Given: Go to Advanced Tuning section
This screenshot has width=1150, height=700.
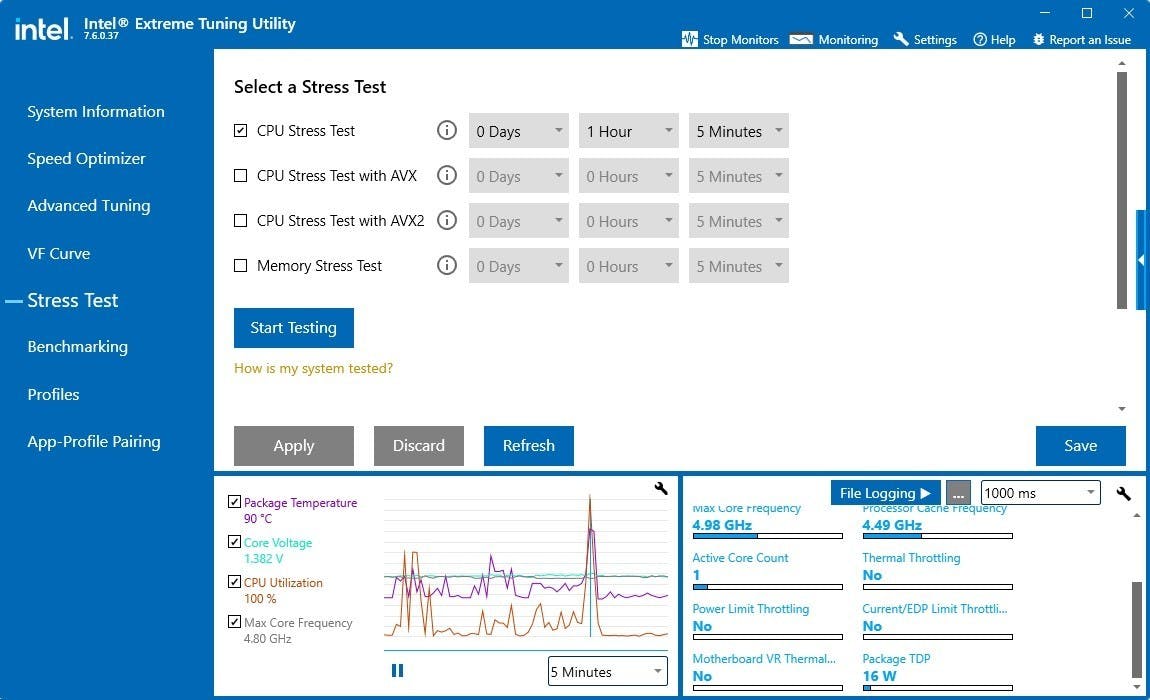Looking at the screenshot, I should 89,206.
